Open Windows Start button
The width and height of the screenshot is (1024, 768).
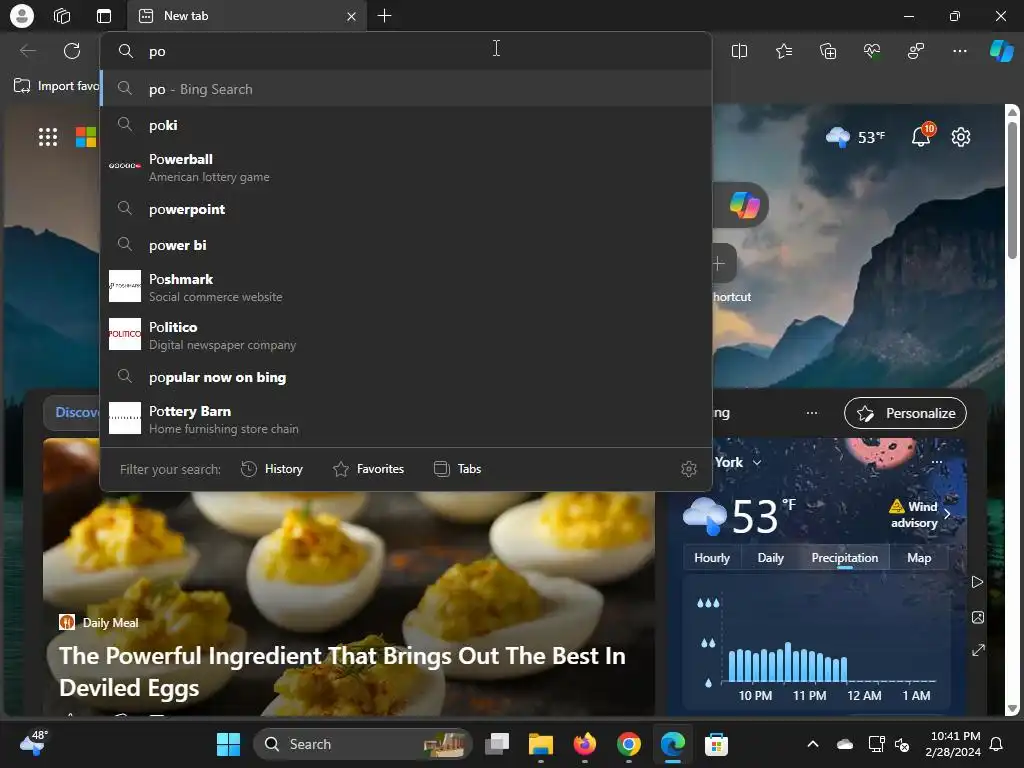pos(229,744)
